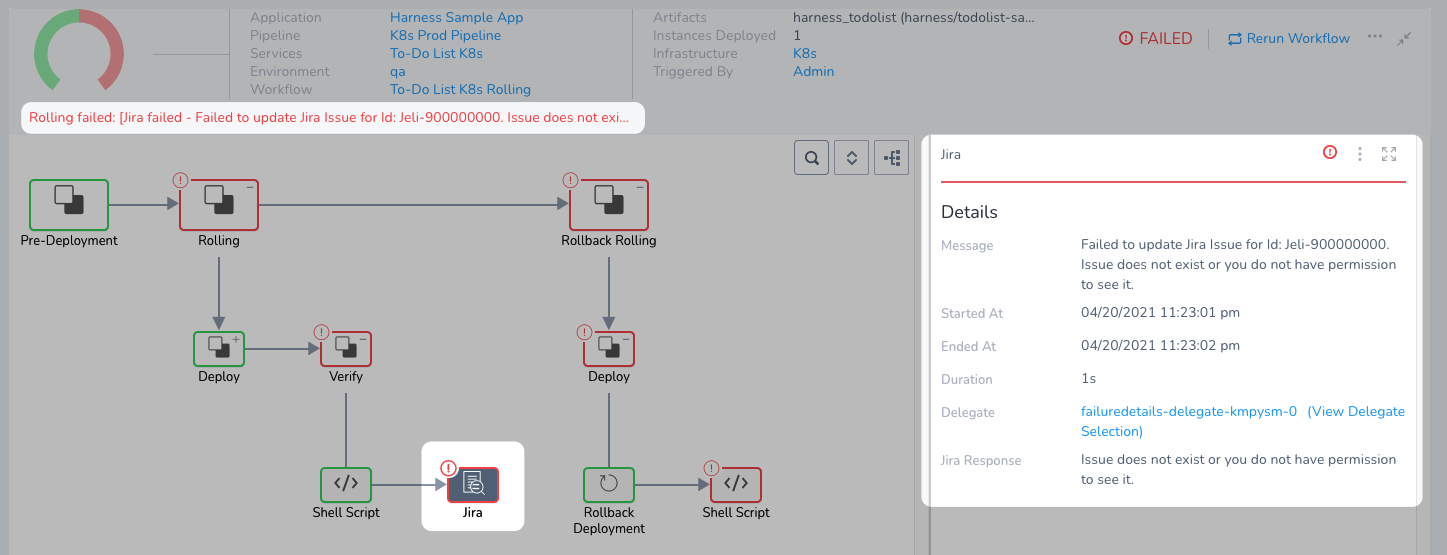Click the Jira panel title text

951,155
